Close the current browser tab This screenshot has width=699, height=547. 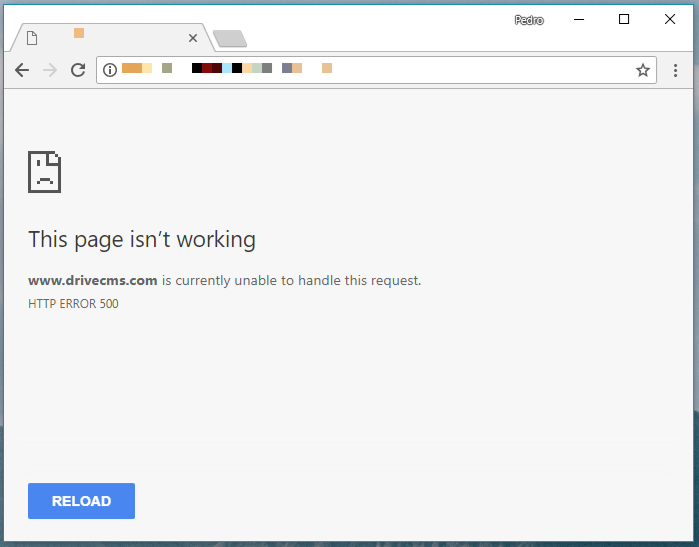point(193,38)
